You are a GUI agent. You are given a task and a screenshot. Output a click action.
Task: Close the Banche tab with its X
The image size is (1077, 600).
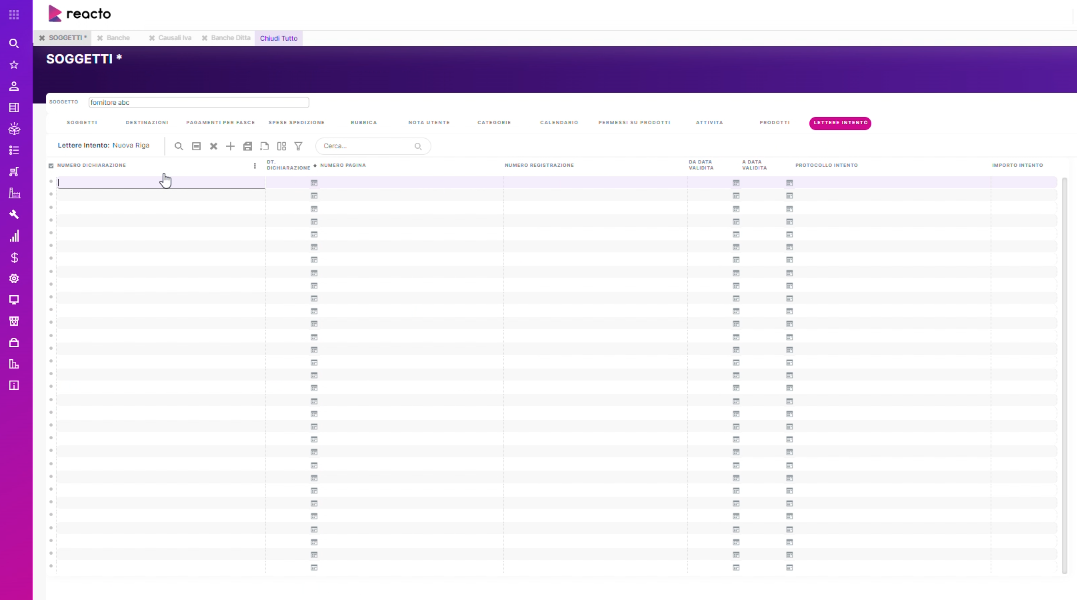point(100,38)
